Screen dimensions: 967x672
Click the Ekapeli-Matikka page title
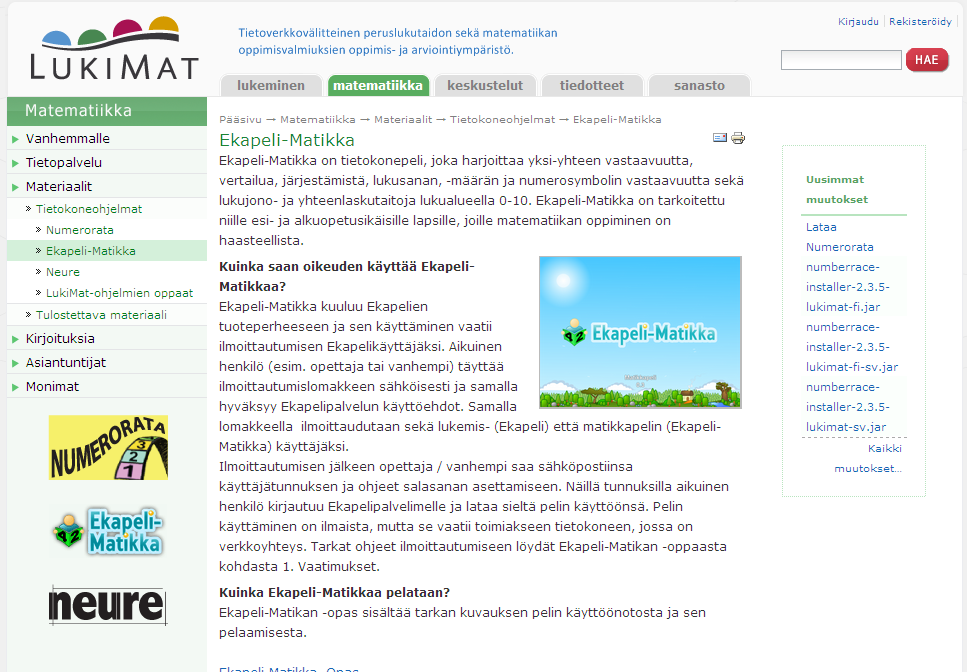[x=287, y=140]
